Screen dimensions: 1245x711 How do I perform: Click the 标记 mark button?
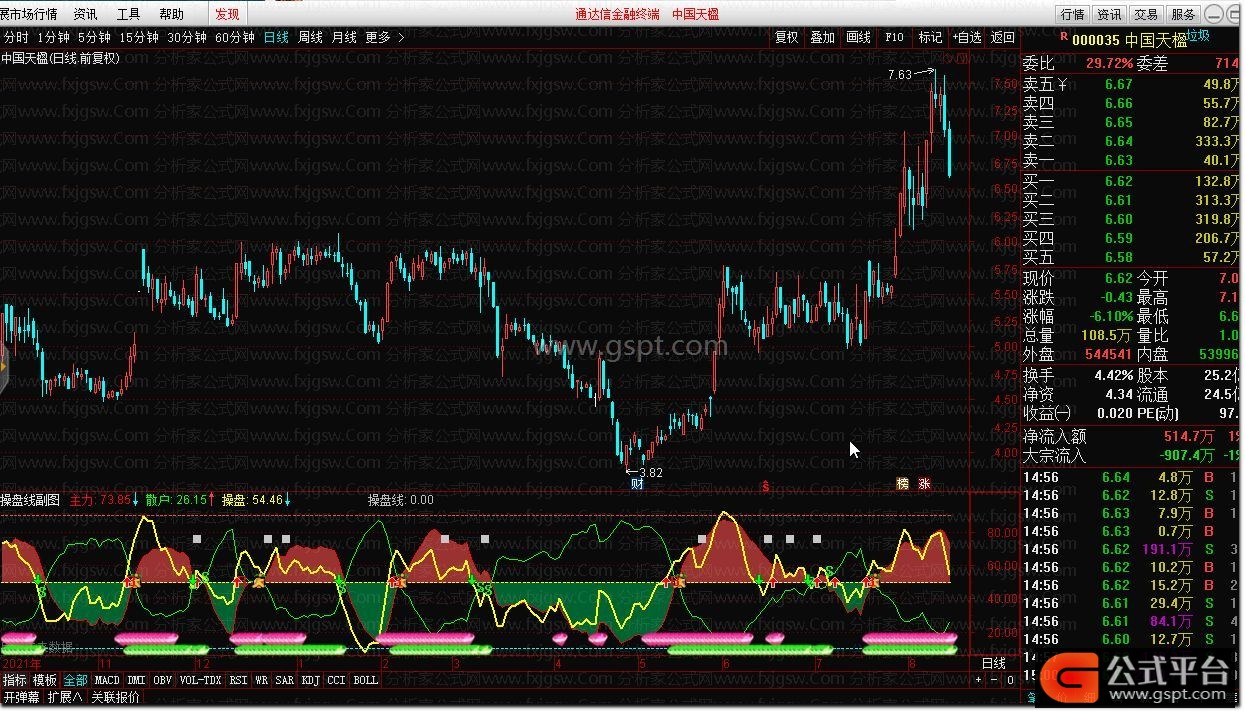click(930, 37)
